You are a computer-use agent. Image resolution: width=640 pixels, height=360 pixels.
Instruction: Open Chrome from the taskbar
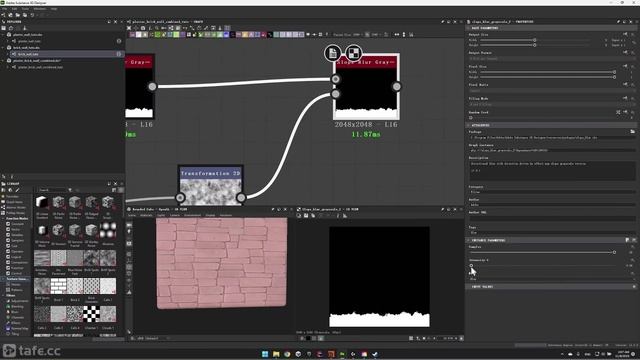click(x=287, y=354)
